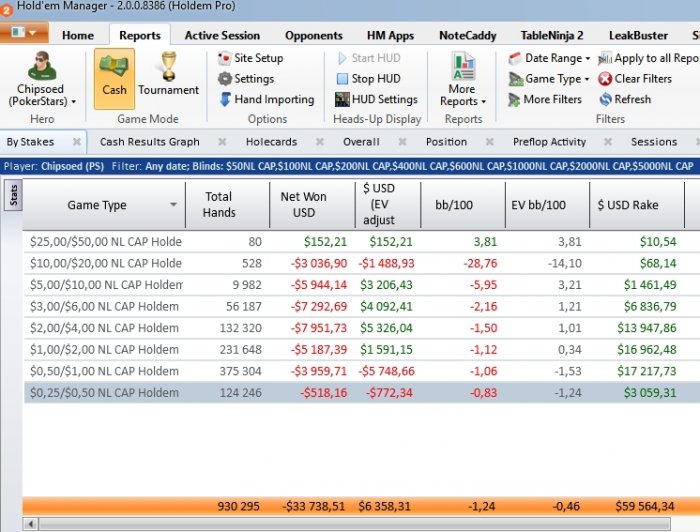The image size is (700, 532).
Task: Sort by bb/100 column header
Action: click(462, 205)
